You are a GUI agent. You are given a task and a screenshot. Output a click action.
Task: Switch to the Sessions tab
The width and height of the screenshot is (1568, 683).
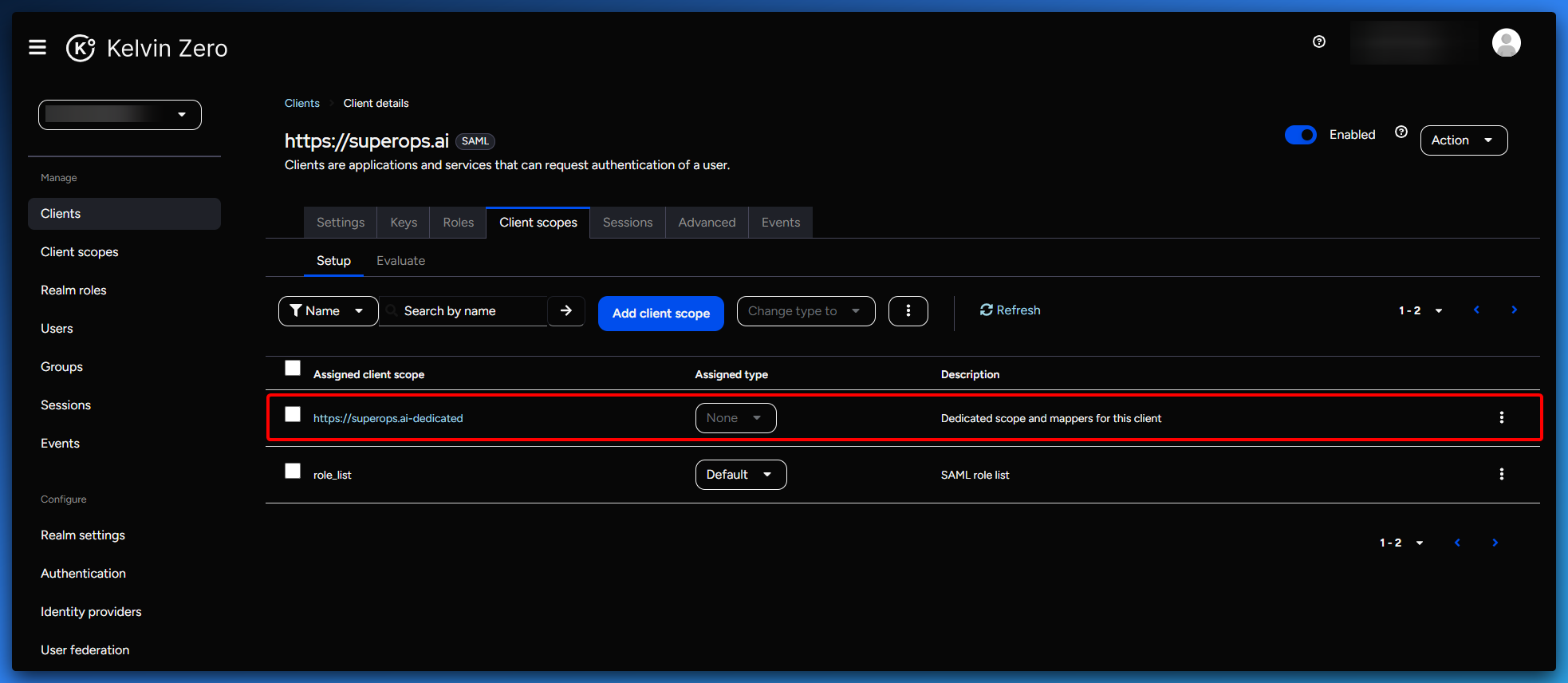[628, 223]
